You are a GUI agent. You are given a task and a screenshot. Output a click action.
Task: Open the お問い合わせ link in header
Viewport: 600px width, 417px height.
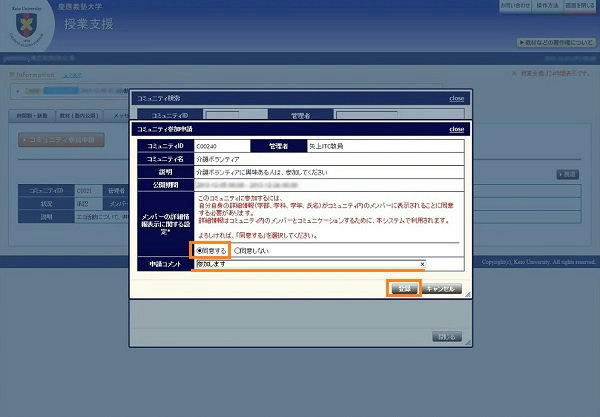pyautogui.click(x=517, y=6)
